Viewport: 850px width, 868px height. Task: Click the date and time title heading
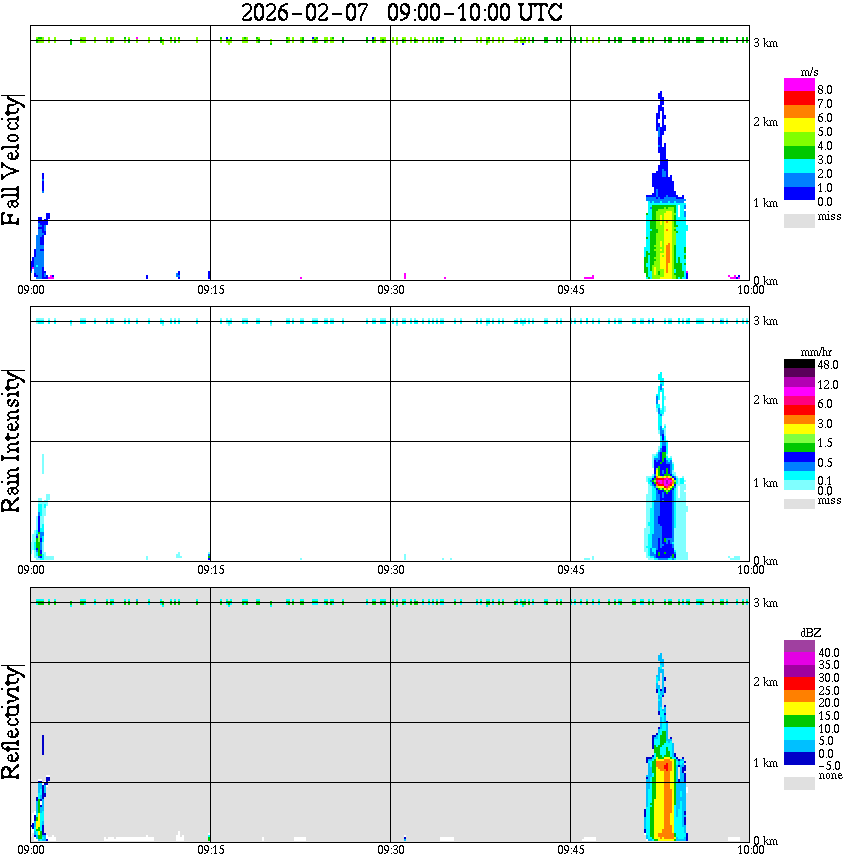tap(401, 12)
